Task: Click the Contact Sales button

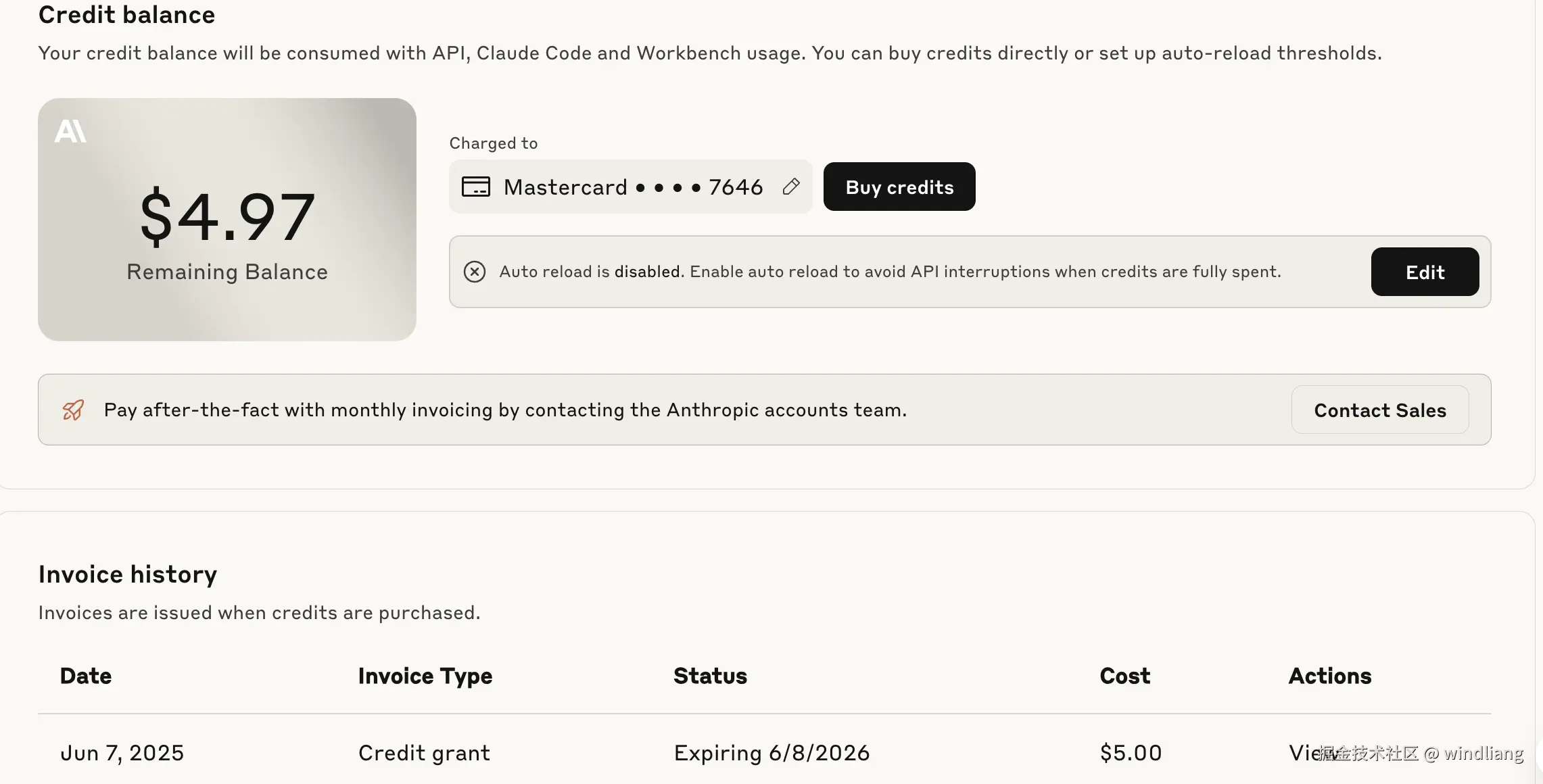Action: click(x=1379, y=410)
